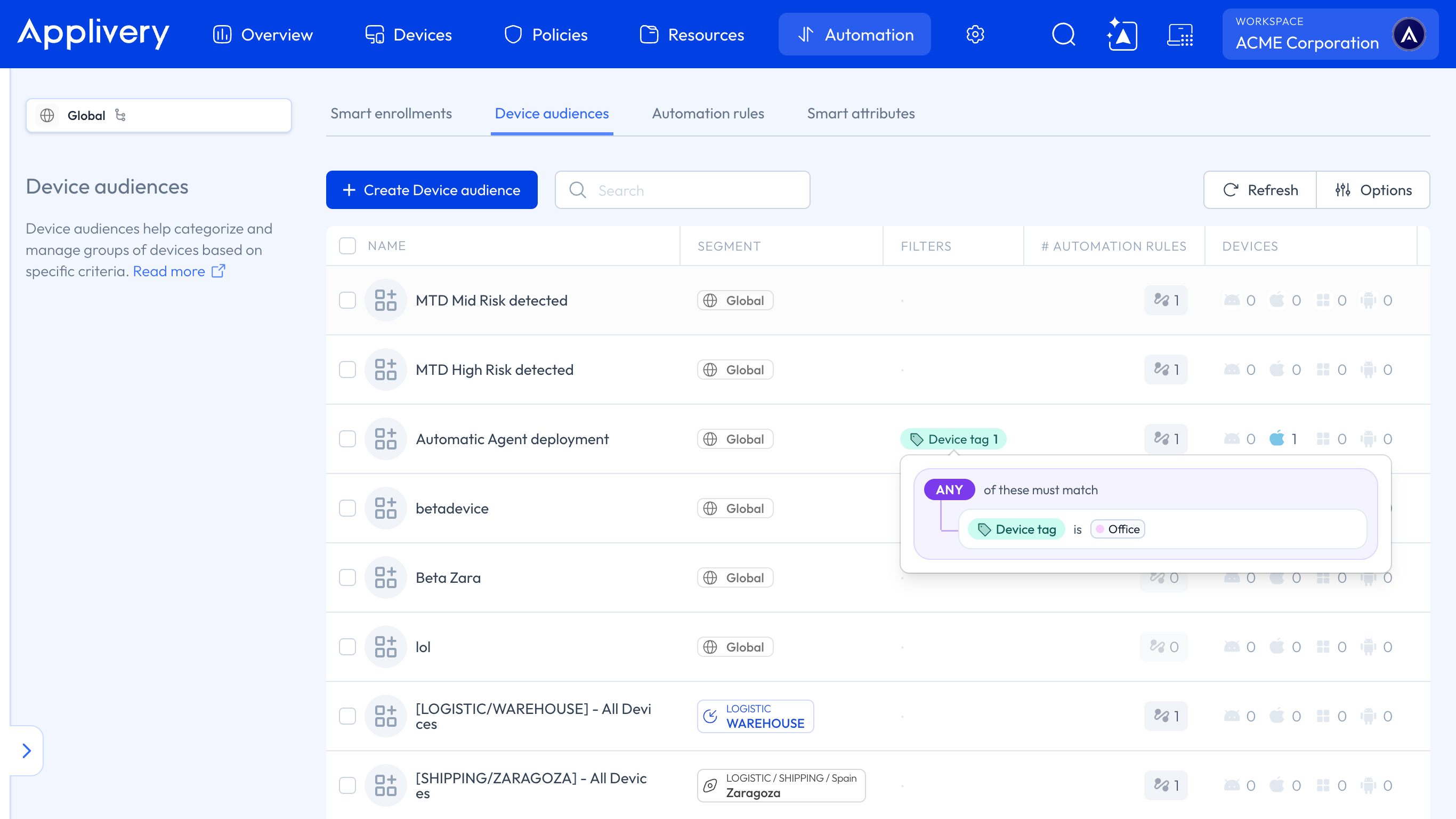The height and width of the screenshot is (819, 1456).
Task: Click the audience icon for lol row
Action: click(386, 646)
